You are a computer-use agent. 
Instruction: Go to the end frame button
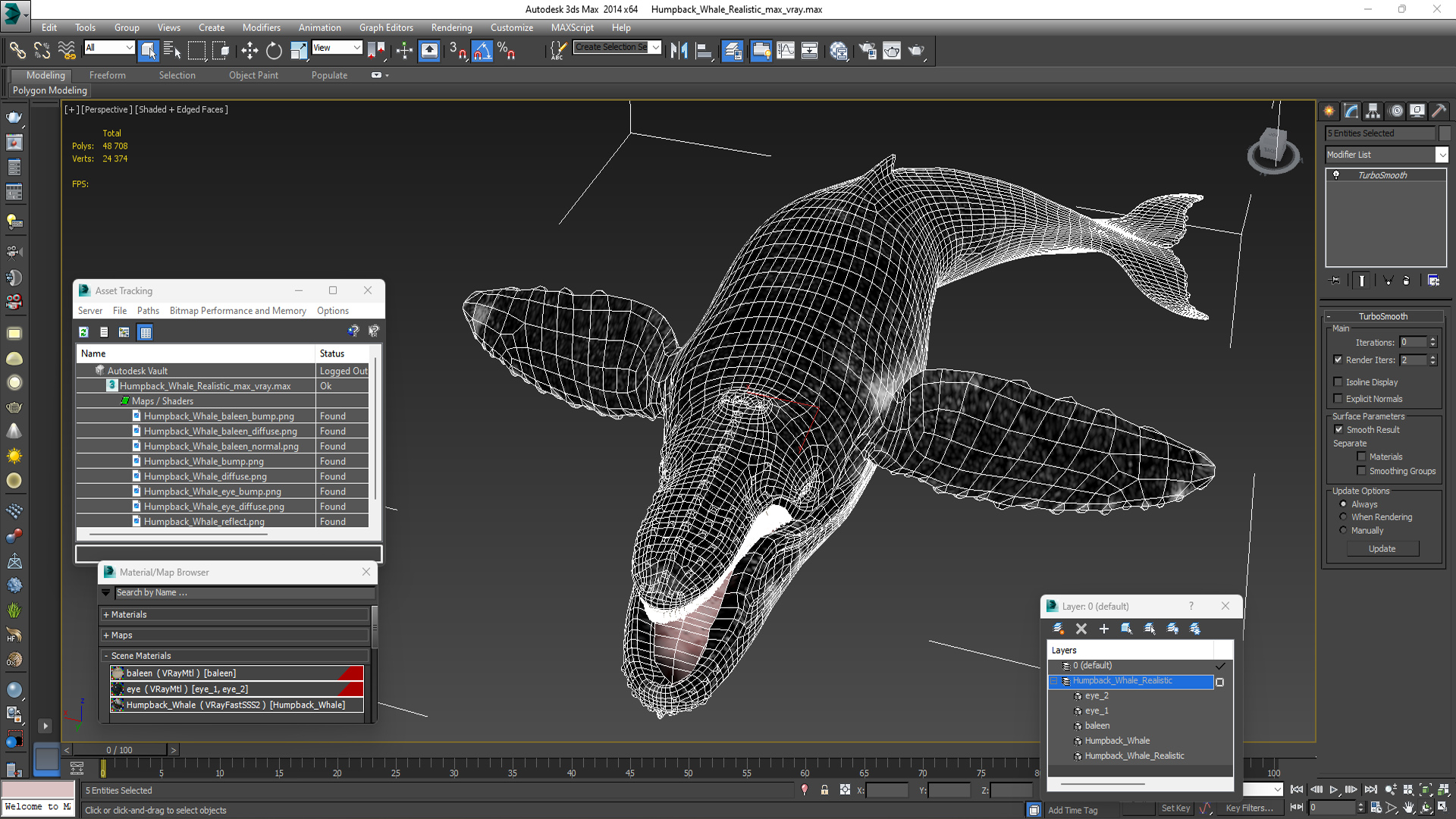(1371, 789)
